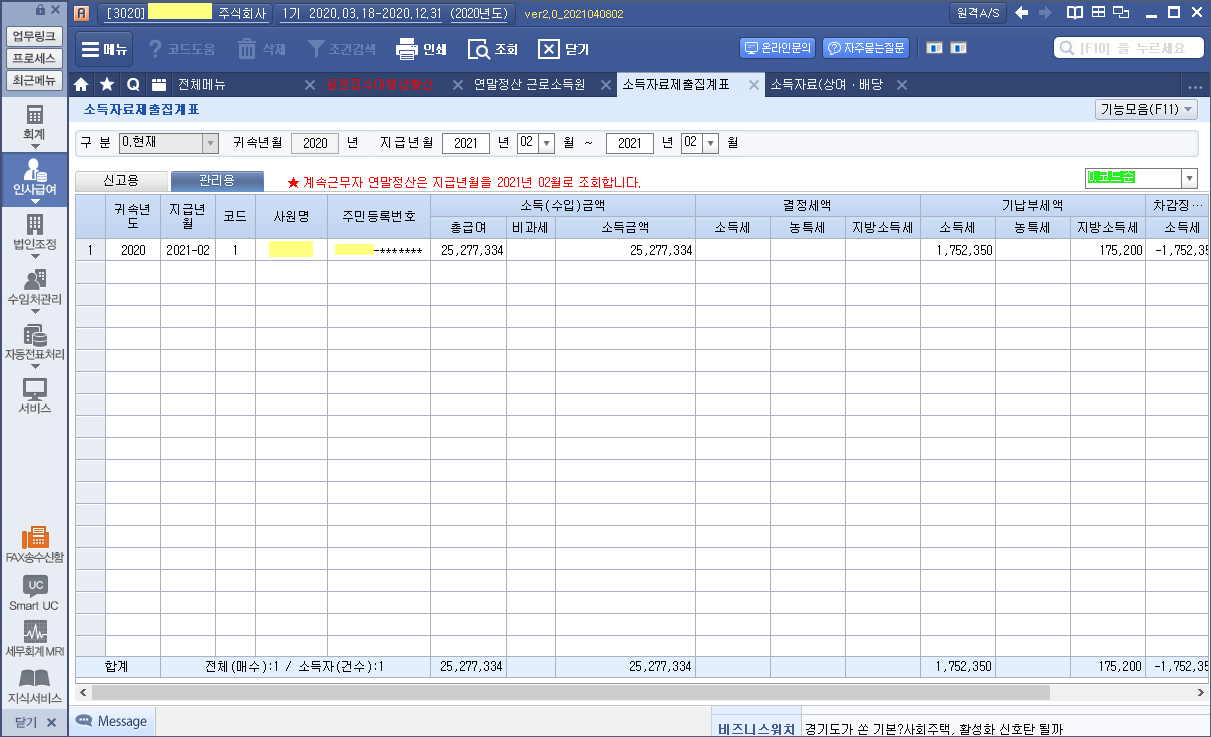Open the favorites star icon
Image resolution: width=1211 pixels, height=737 pixels.
[107, 85]
